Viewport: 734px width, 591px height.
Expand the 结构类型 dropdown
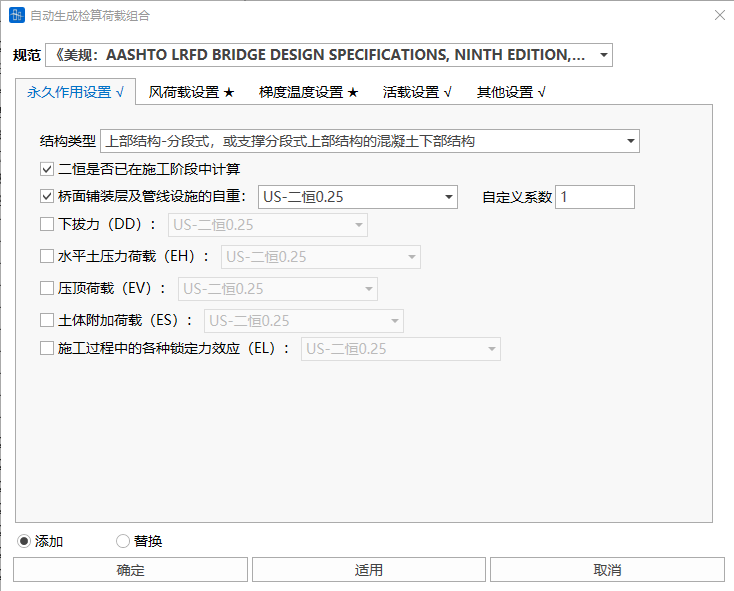point(370,141)
